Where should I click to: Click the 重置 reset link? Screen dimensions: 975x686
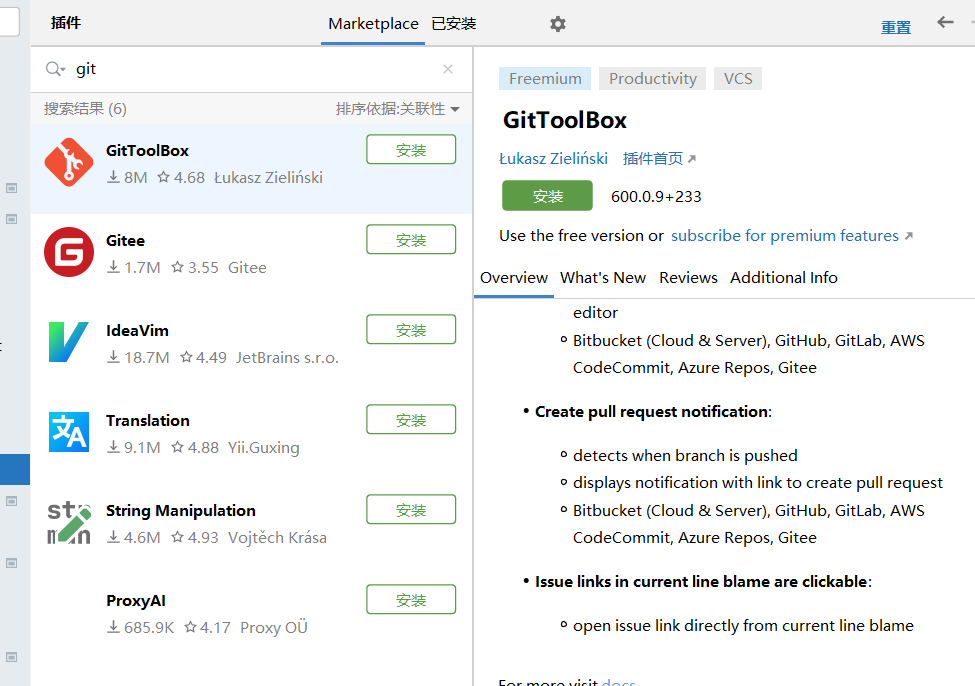point(896,27)
